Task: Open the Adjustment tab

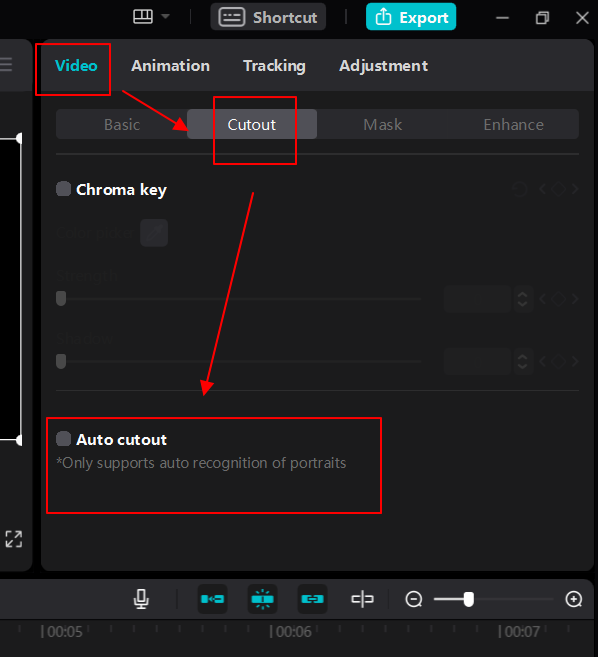Action: pyautogui.click(x=383, y=66)
